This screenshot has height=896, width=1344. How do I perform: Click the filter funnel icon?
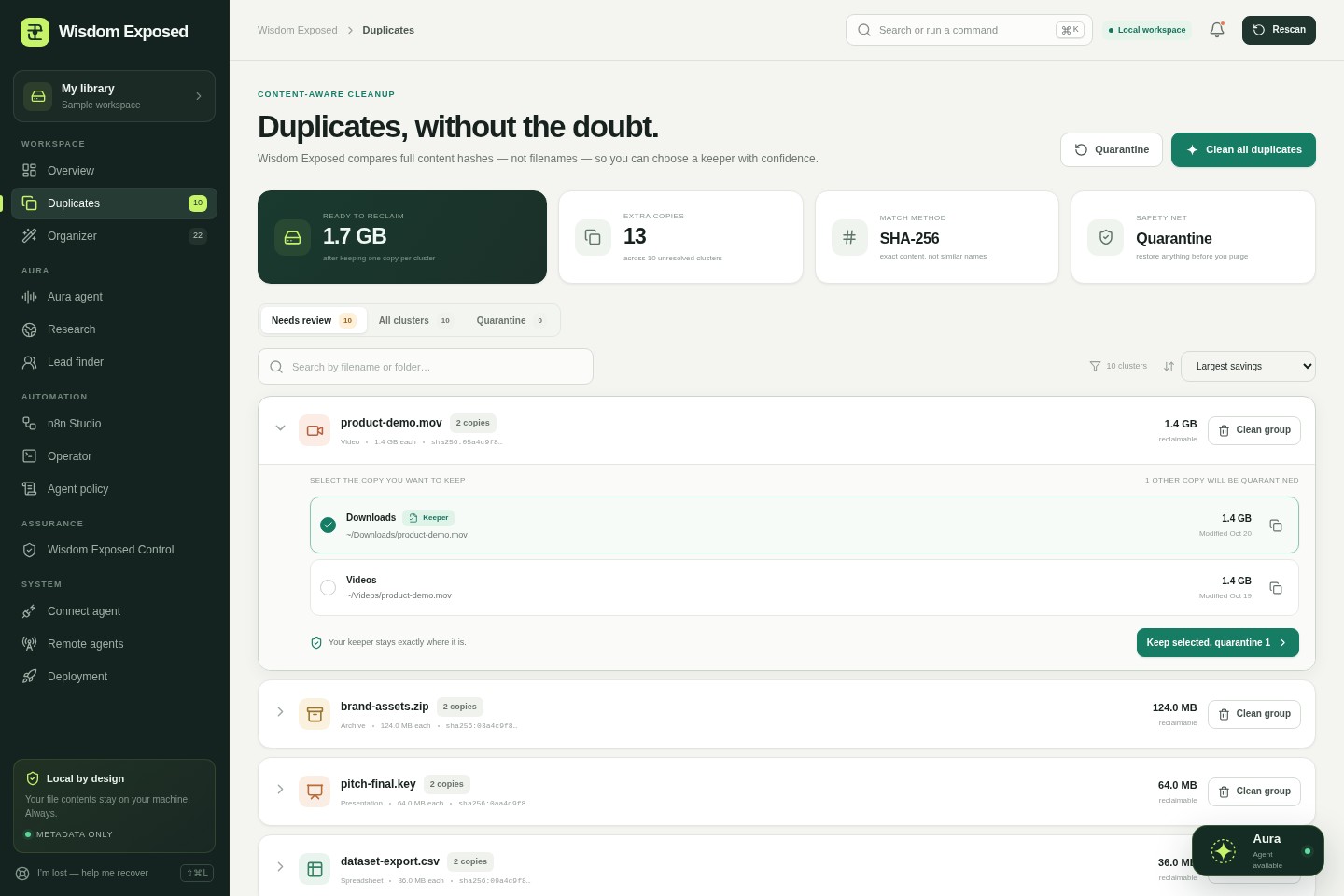point(1095,366)
